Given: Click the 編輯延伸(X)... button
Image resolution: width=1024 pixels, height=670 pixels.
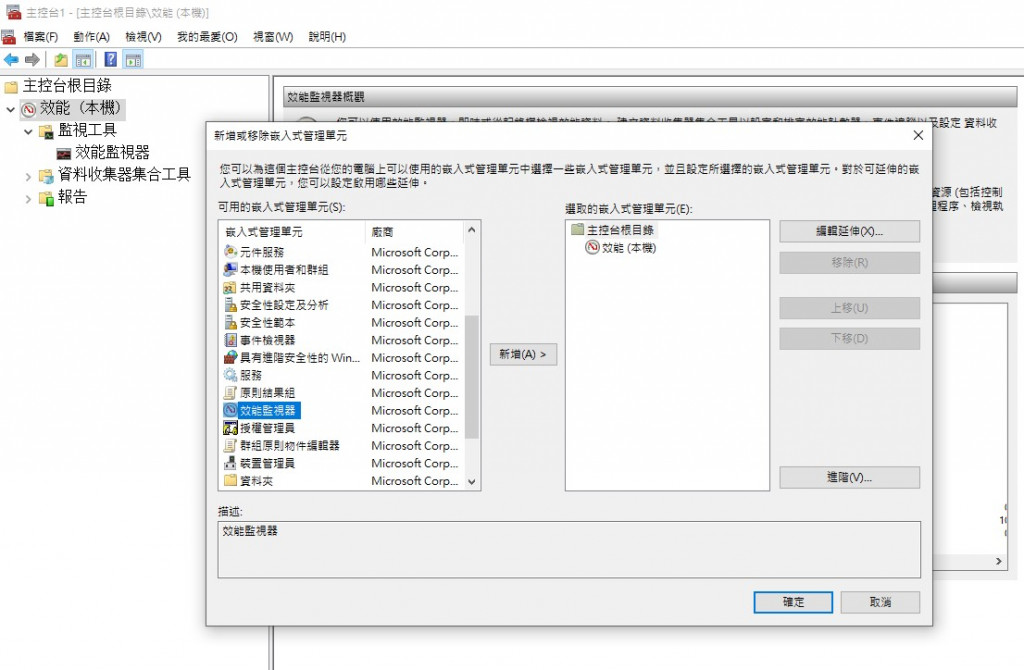Looking at the screenshot, I should pyautogui.click(x=850, y=231).
